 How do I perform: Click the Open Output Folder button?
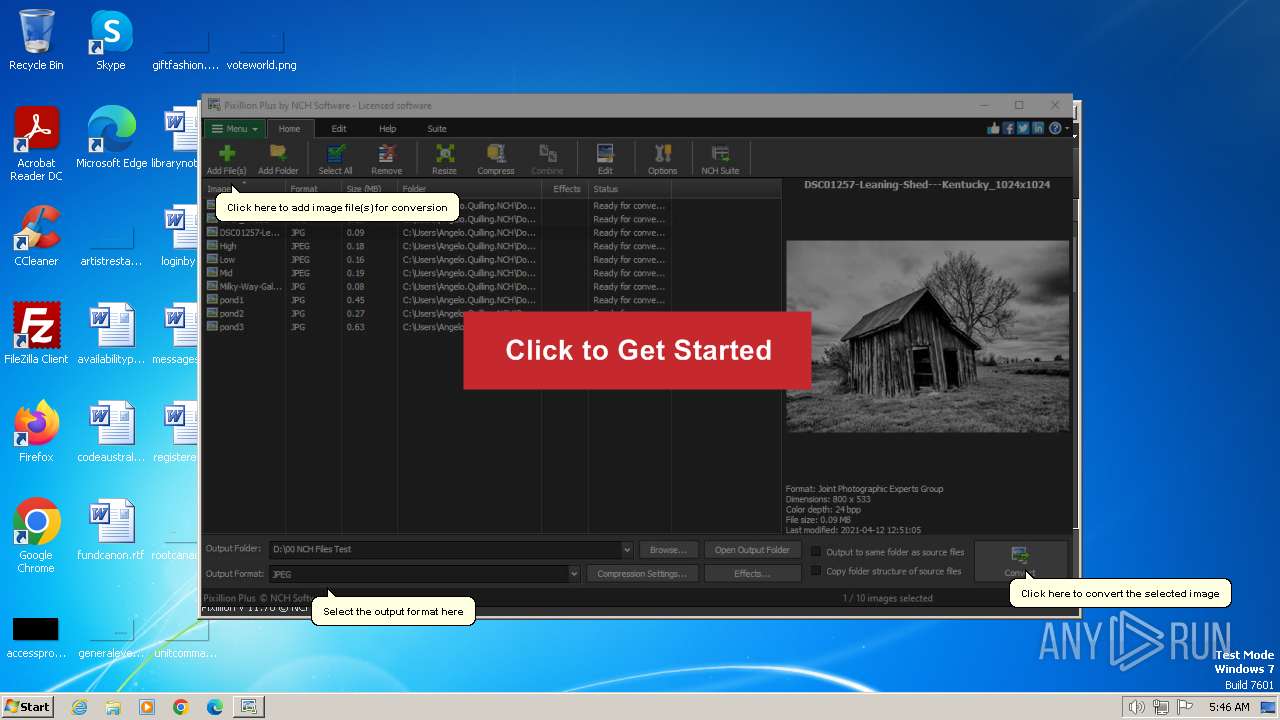[752, 550]
